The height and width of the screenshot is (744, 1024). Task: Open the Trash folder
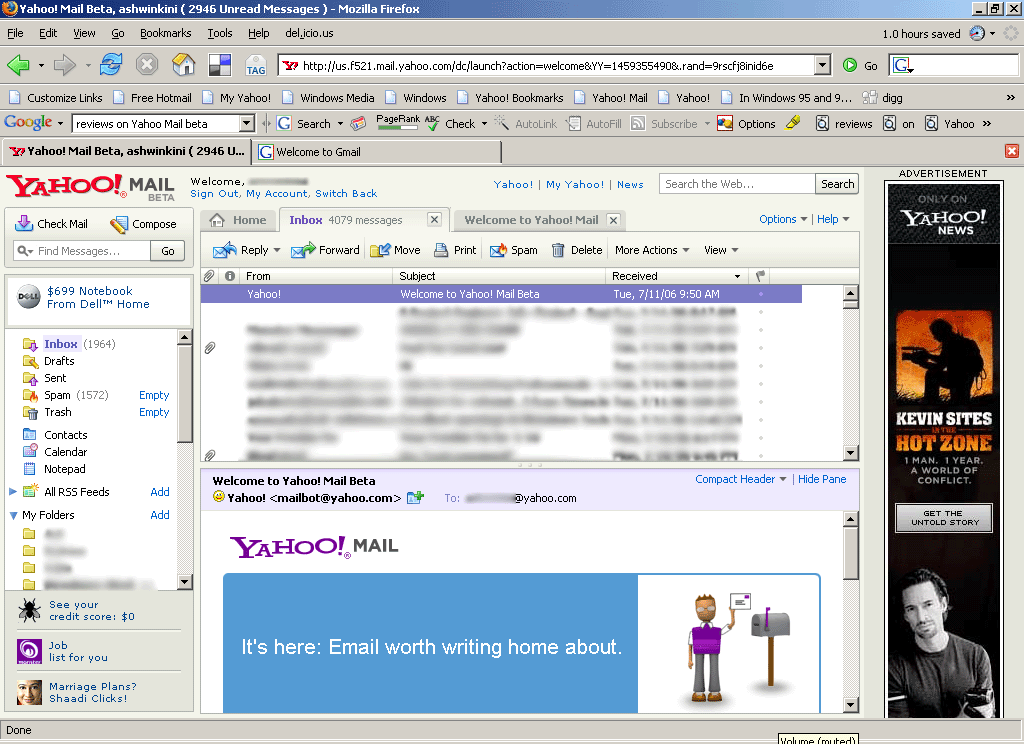[57, 412]
